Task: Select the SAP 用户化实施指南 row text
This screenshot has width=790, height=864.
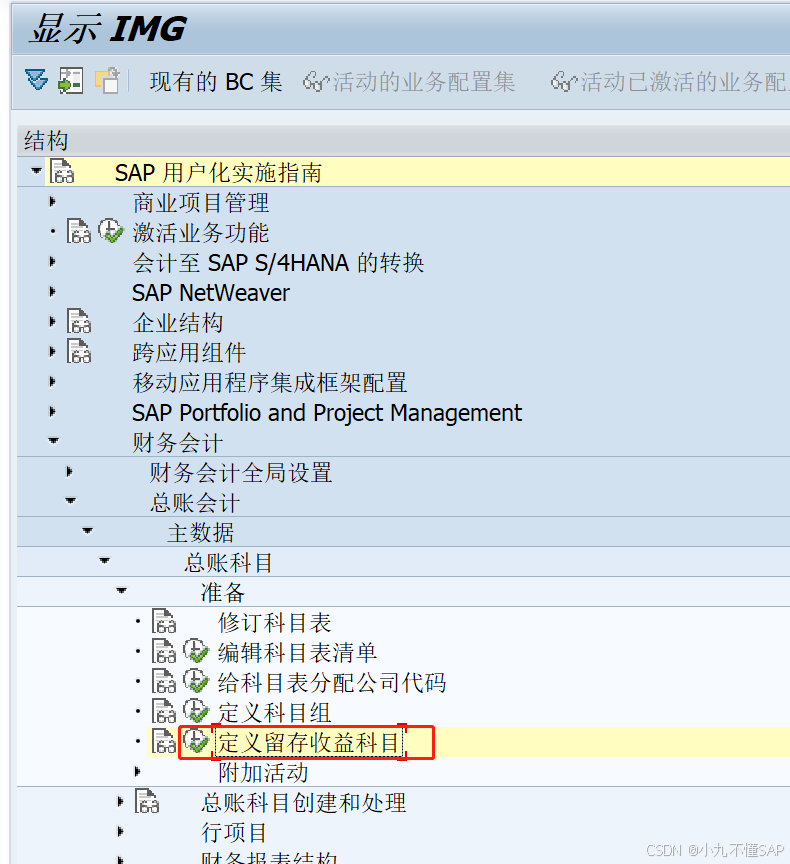Action: point(219,172)
